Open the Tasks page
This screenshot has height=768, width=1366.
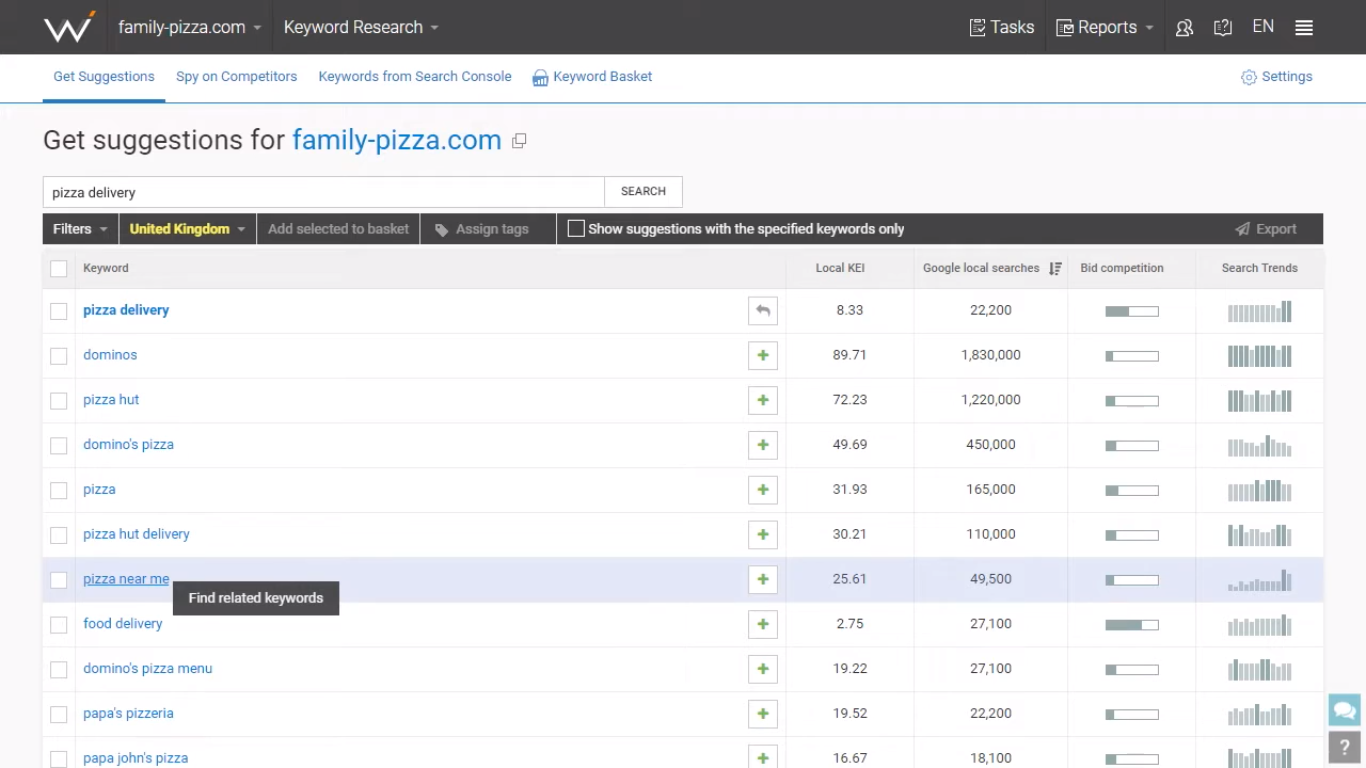point(1002,27)
